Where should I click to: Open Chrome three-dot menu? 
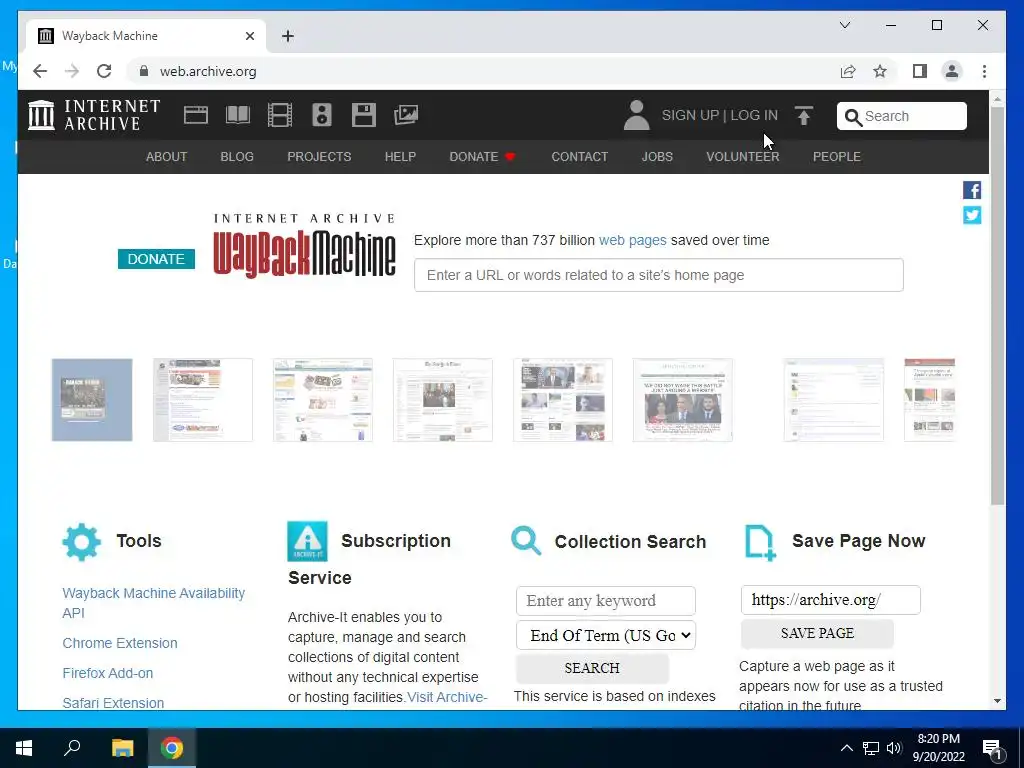[x=984, y=71]
